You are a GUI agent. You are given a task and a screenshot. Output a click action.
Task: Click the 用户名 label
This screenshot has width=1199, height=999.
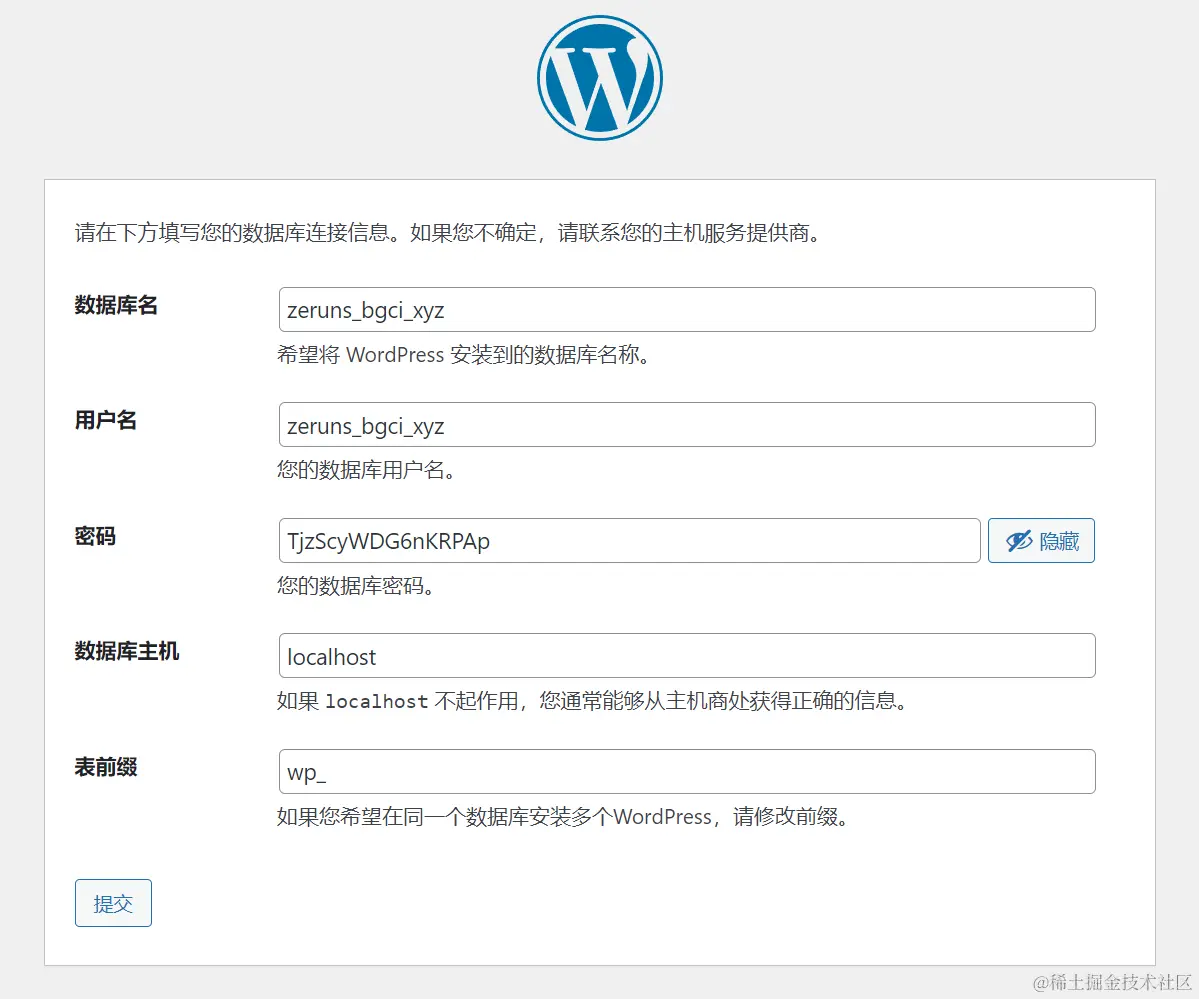pyautogui.click(x=106, y=420)
